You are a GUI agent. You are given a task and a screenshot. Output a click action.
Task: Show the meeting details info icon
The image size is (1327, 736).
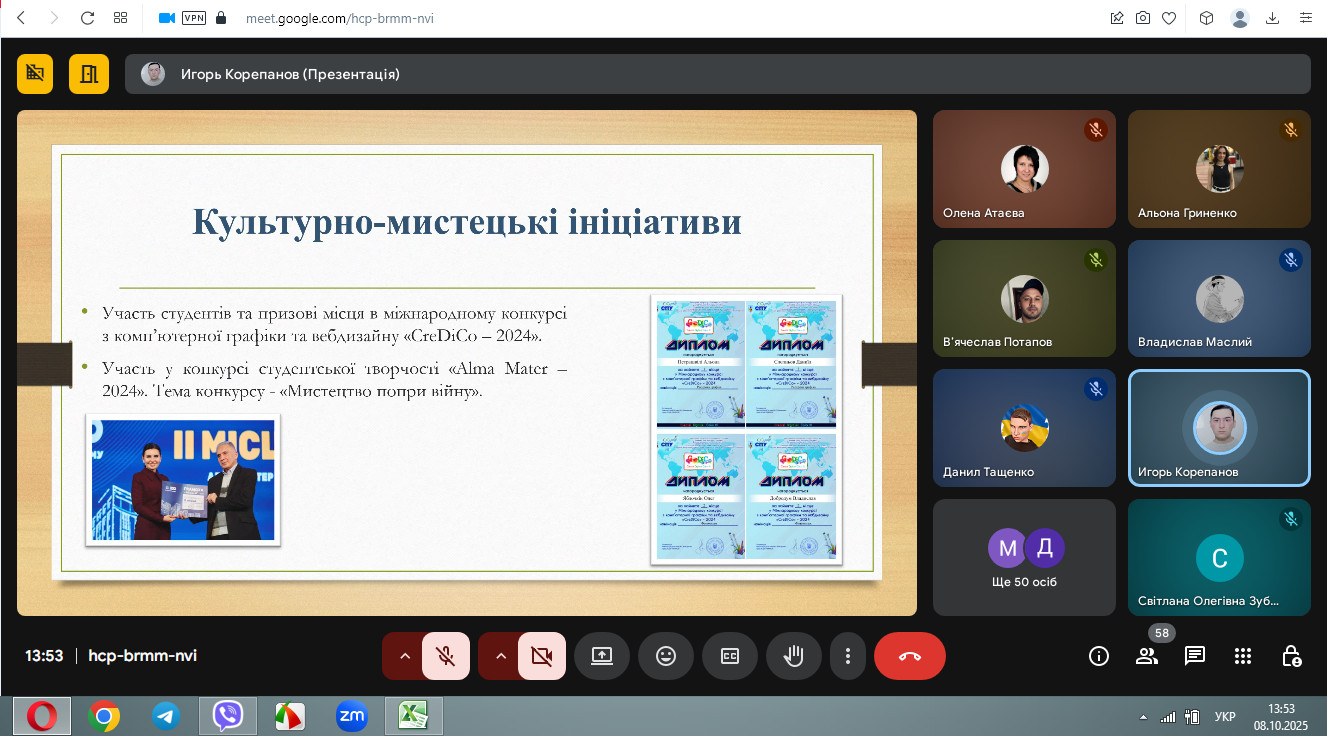click(1098, 656)
